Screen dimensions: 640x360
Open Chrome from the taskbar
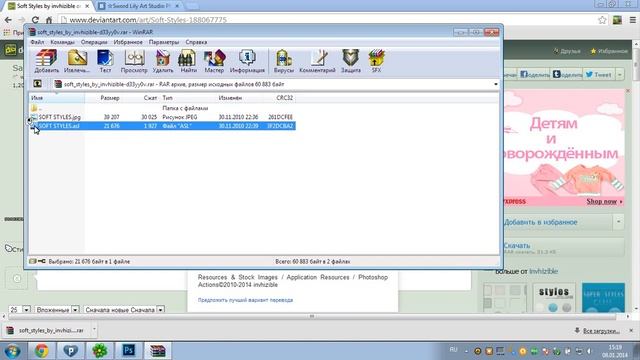pos(42,351)
